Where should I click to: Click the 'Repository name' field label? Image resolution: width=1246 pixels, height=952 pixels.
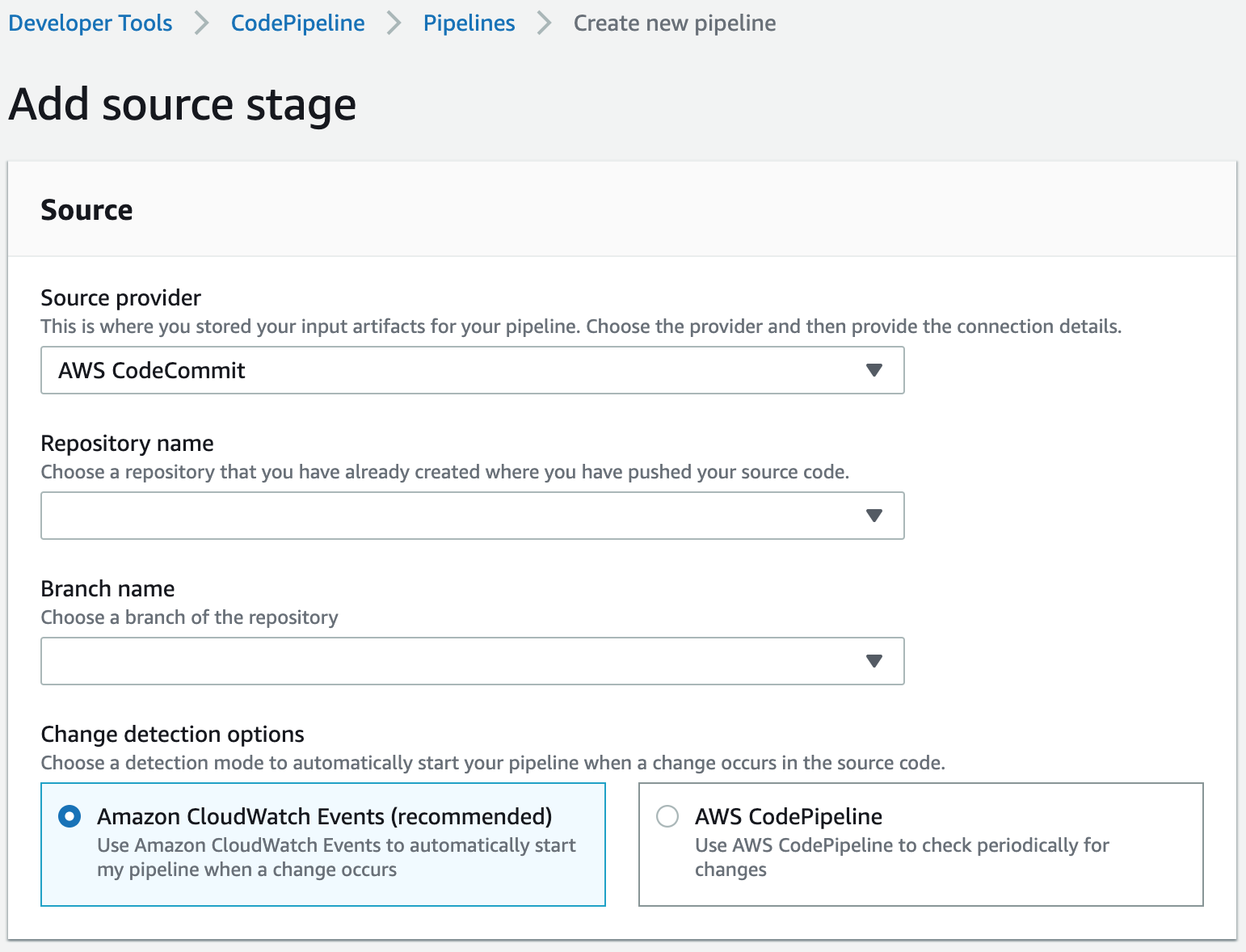click(x=128, y=444)
